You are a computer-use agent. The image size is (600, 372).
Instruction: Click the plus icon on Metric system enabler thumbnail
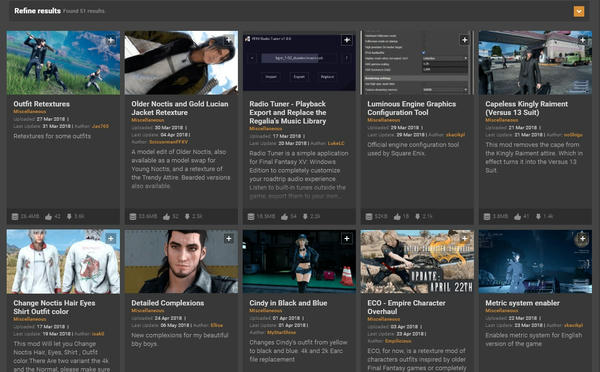[x=582, y=239]
